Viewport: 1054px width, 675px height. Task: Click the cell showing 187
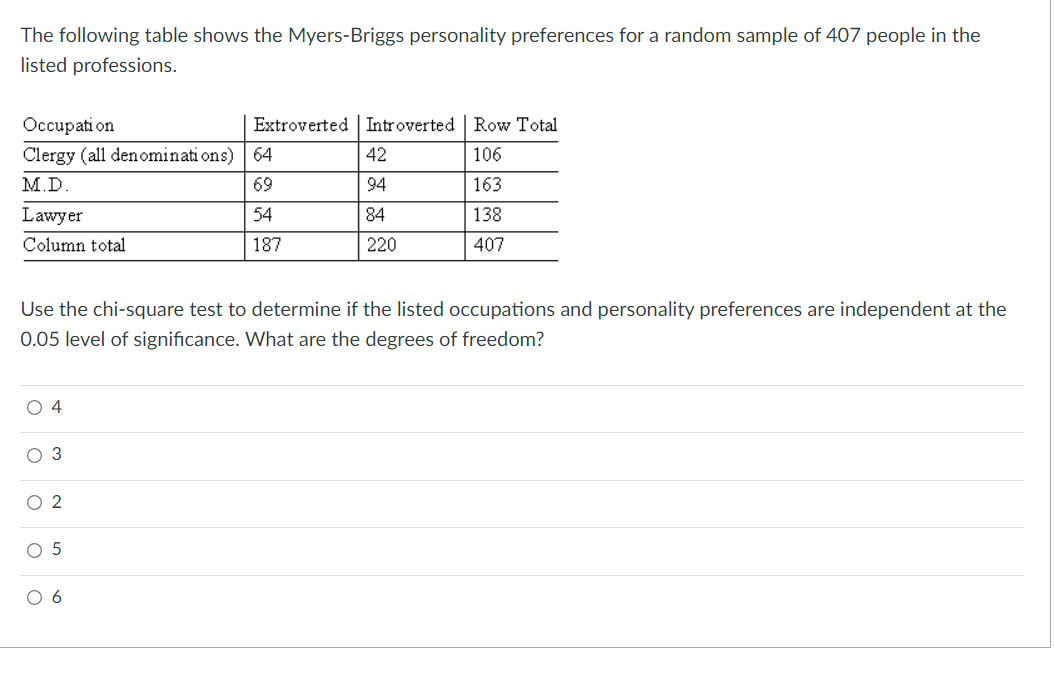click(268, 245)
